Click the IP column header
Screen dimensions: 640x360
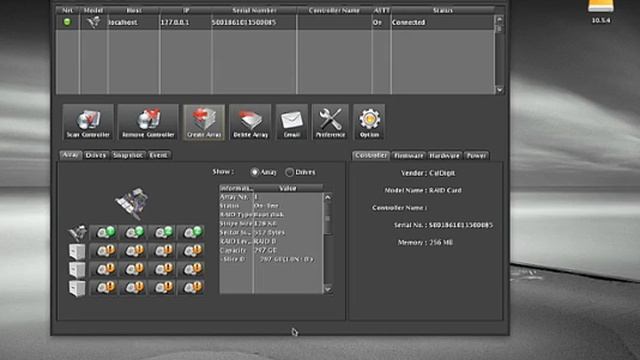[x=186, y=10]
